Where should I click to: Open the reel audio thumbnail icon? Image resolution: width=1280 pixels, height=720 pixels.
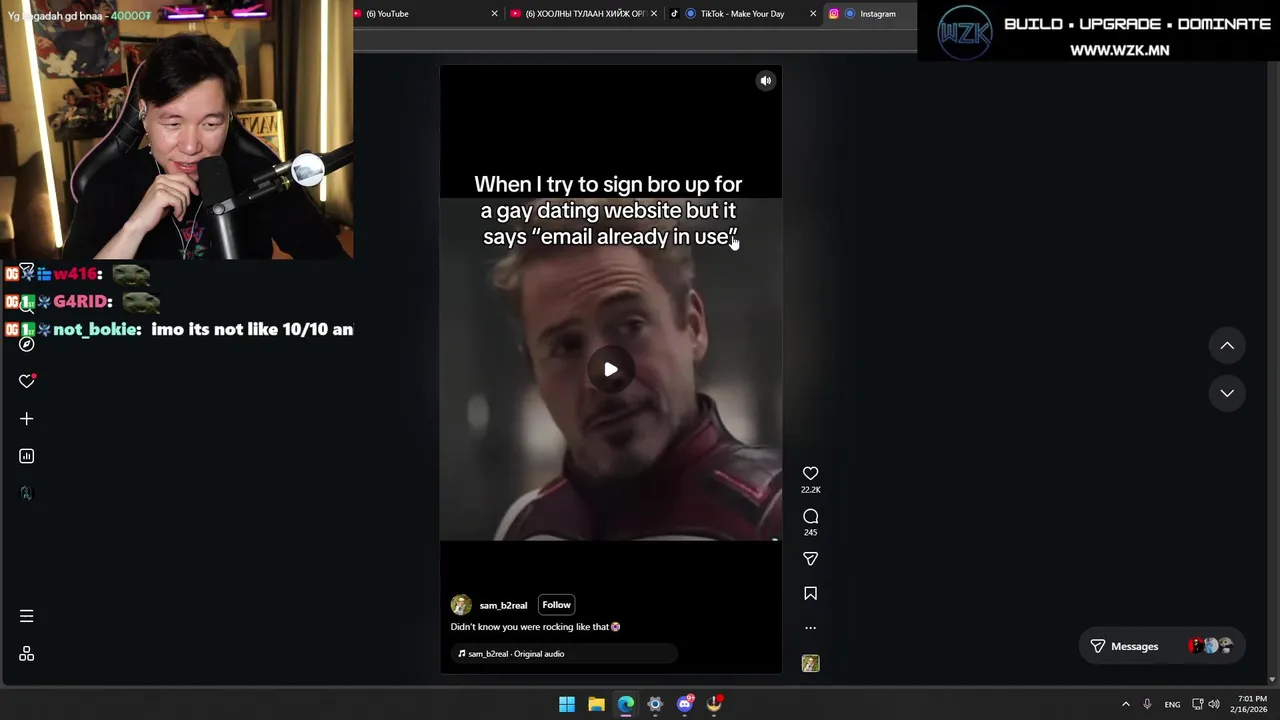tap(810, 663)
